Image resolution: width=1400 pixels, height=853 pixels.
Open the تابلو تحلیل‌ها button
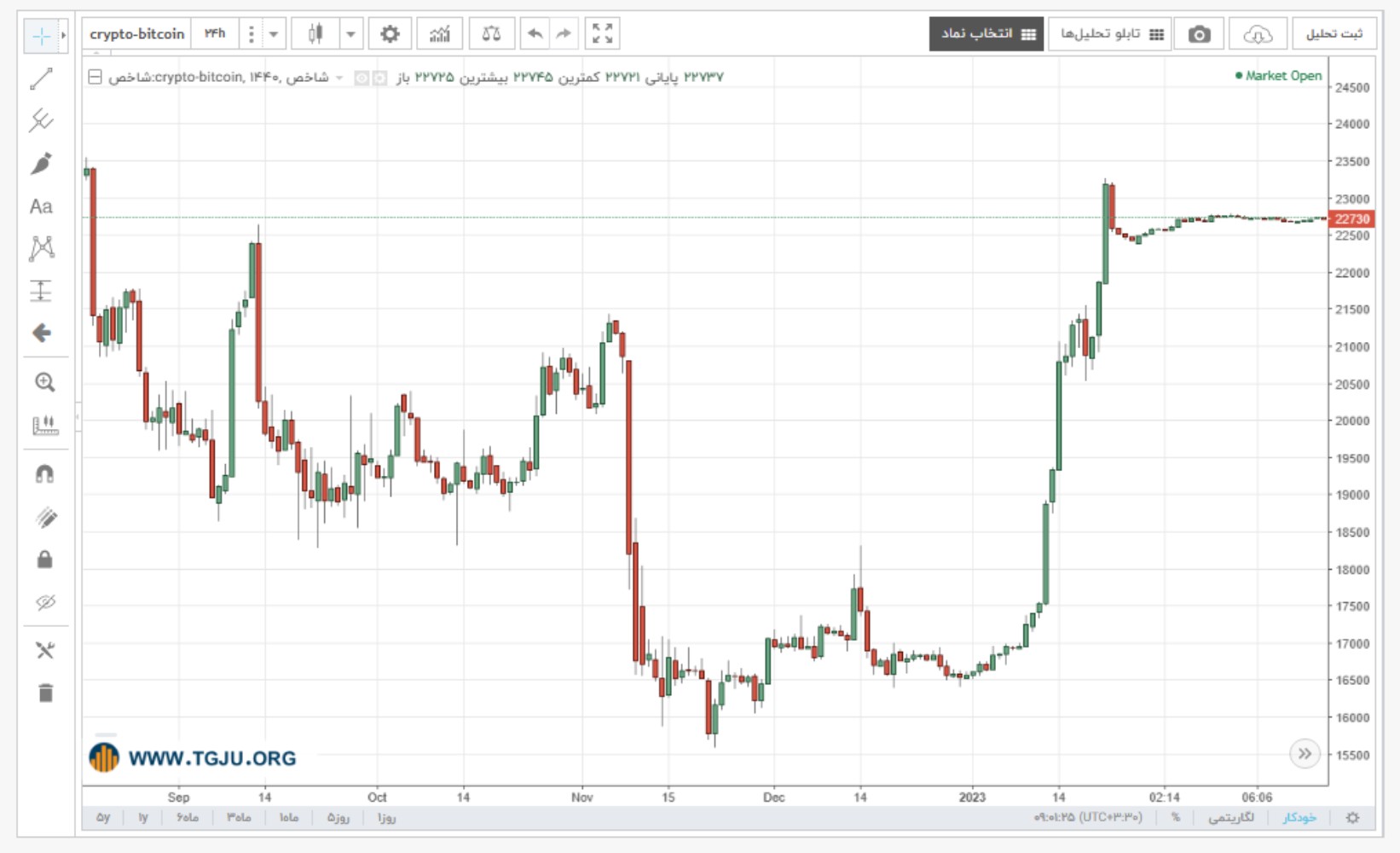(x=1110, y=34)
